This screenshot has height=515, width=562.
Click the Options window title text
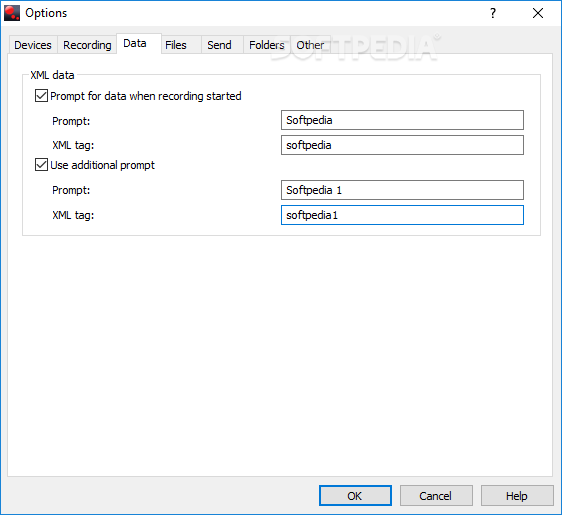point(46,13)
